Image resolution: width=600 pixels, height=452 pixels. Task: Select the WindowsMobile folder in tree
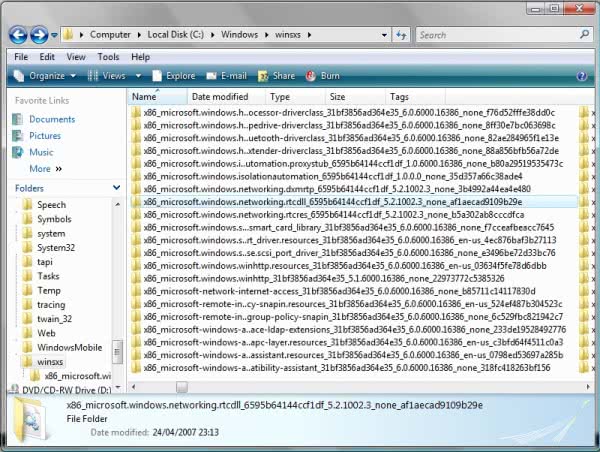pyautogui.click(x=70, y=348)
